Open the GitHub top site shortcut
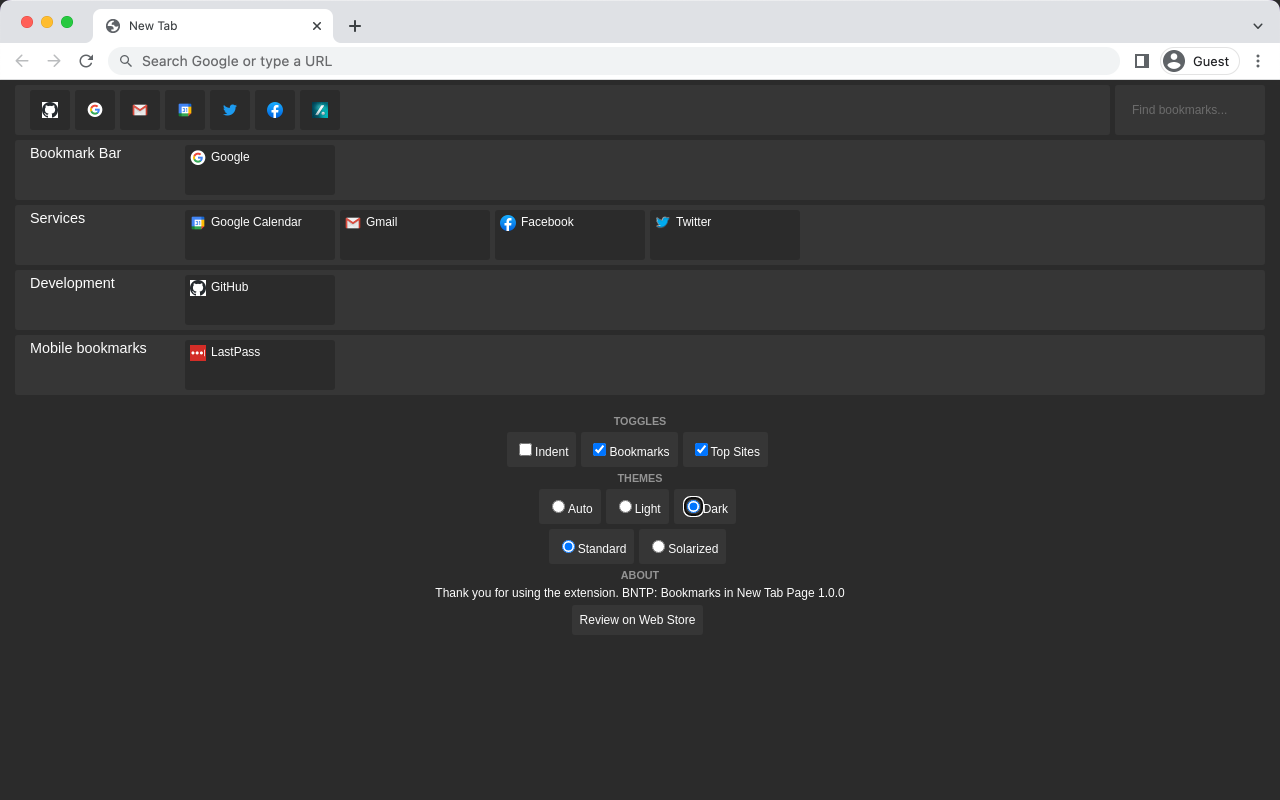This screenshot has width=1280, height=800. [49, 110]
